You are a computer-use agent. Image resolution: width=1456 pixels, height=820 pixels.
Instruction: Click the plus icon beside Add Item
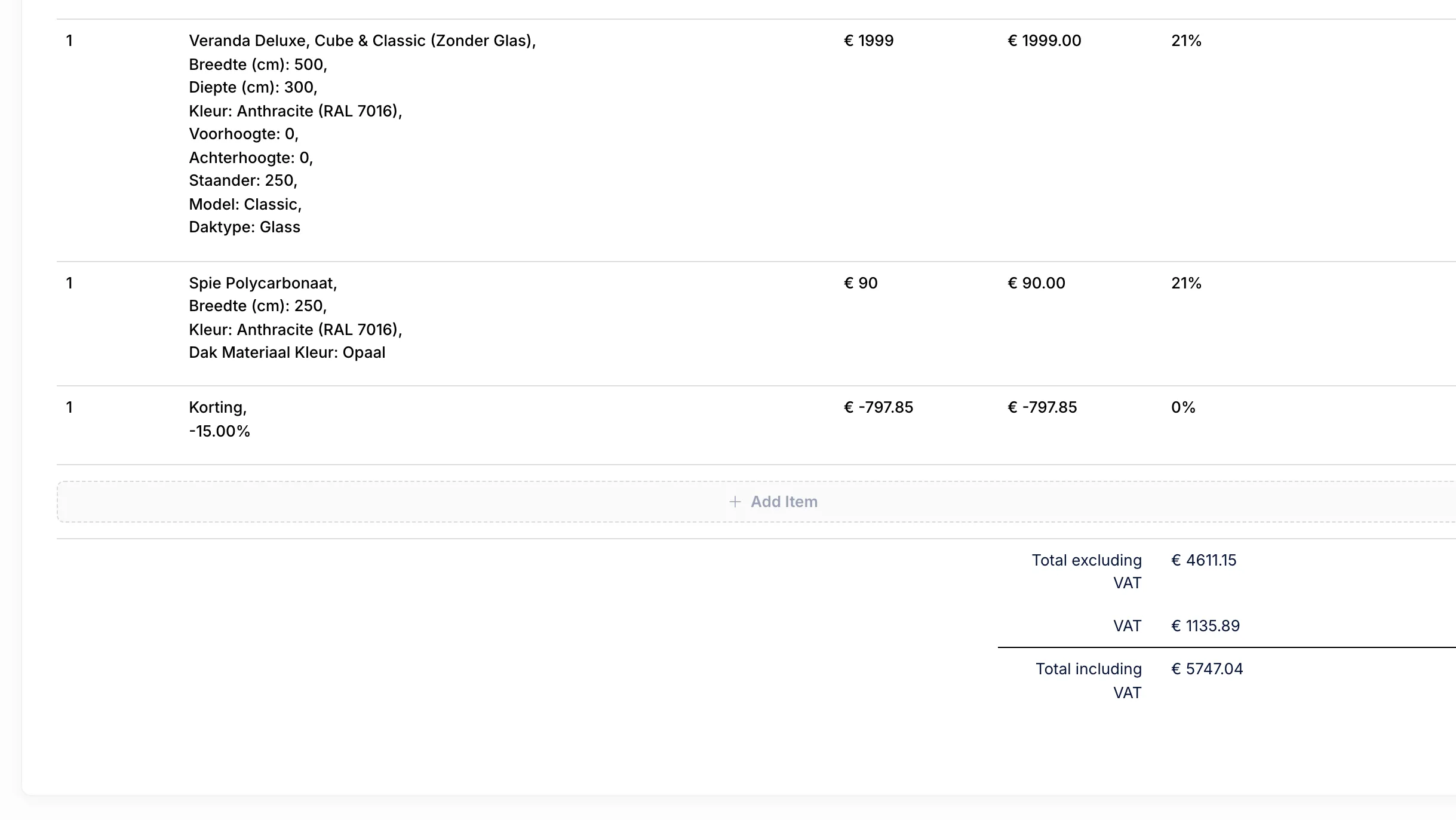735,502
